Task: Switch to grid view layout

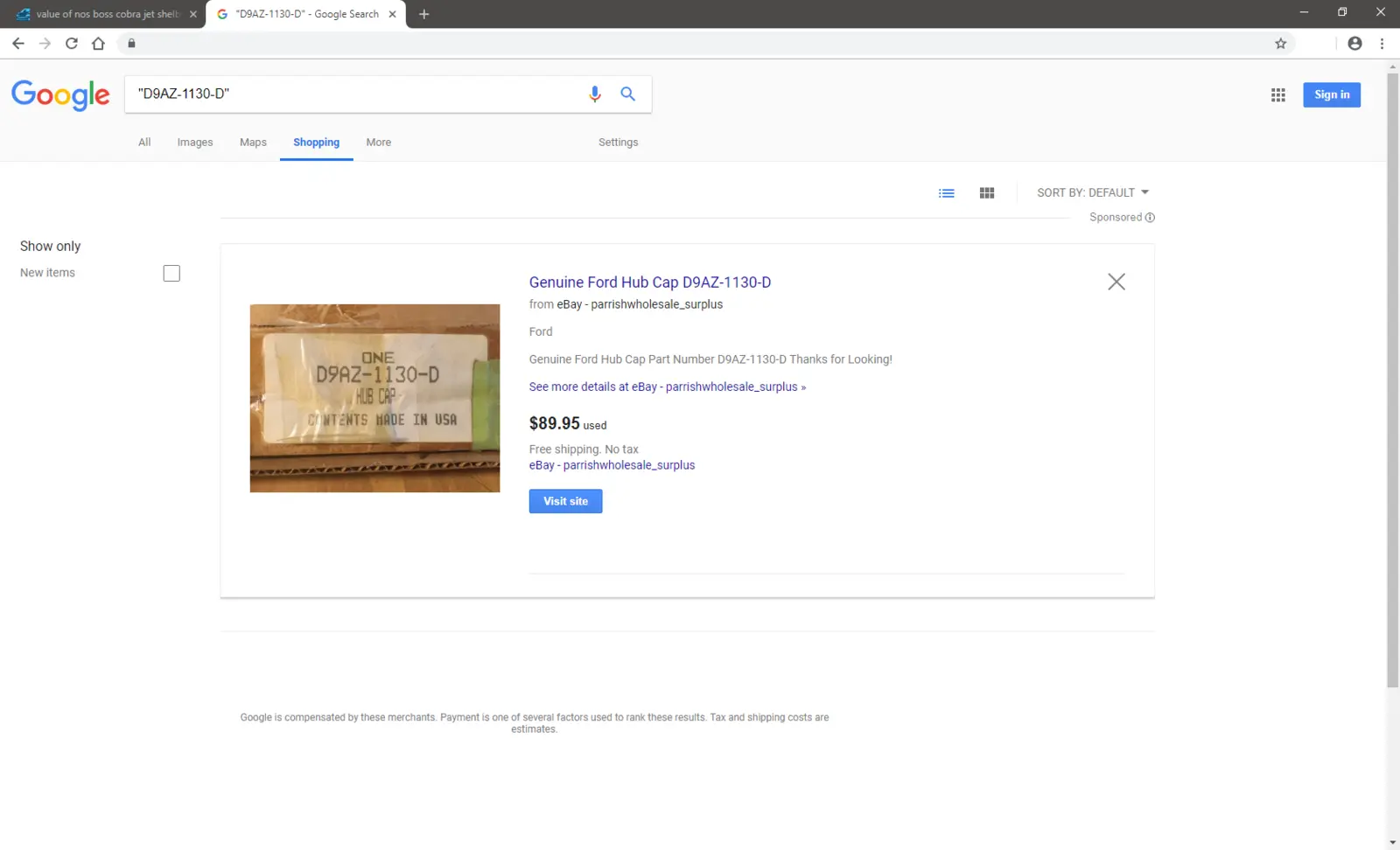Action: (x=987, y=193)
